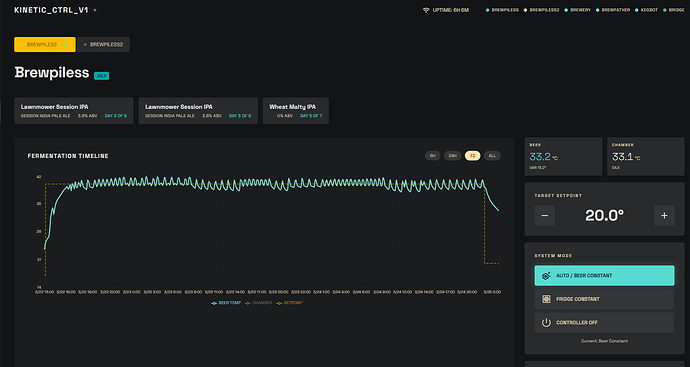Select Fridge Constant system mode
Image resolution: width=690 pixels, height=367 pixels.
(x=604, y=299)
